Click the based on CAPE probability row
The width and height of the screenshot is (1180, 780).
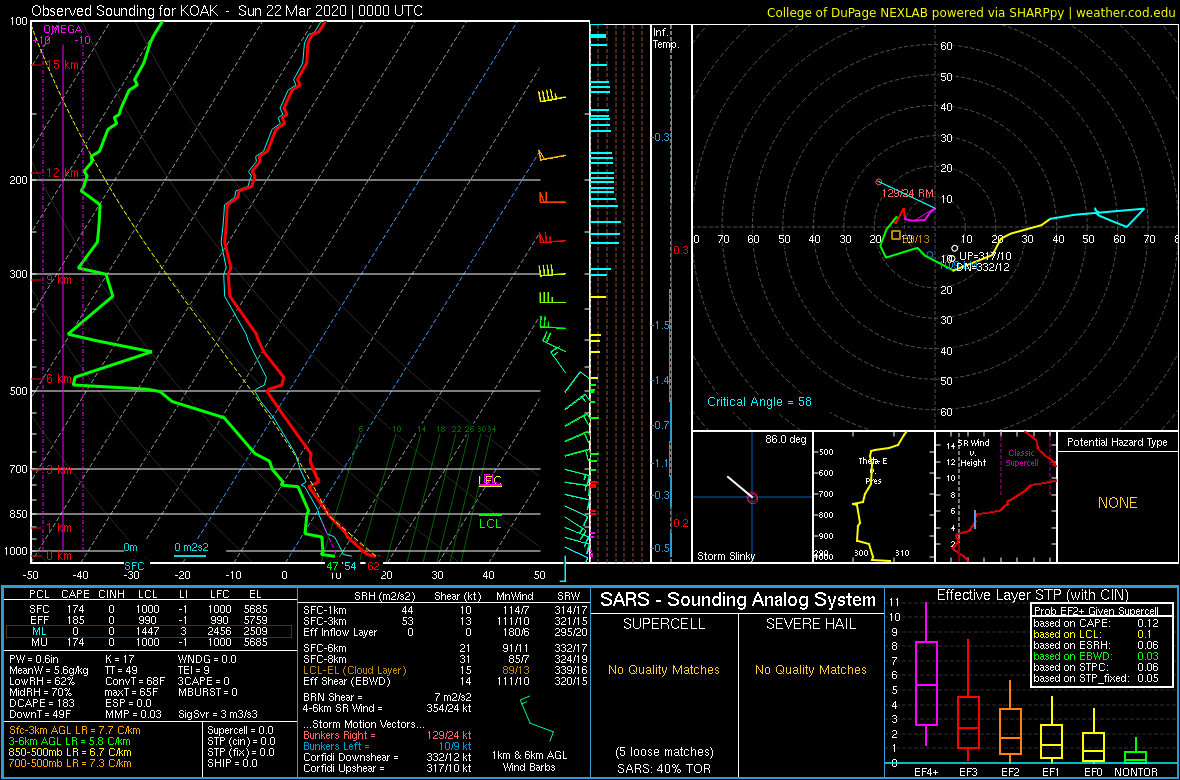click(1096, 622)
